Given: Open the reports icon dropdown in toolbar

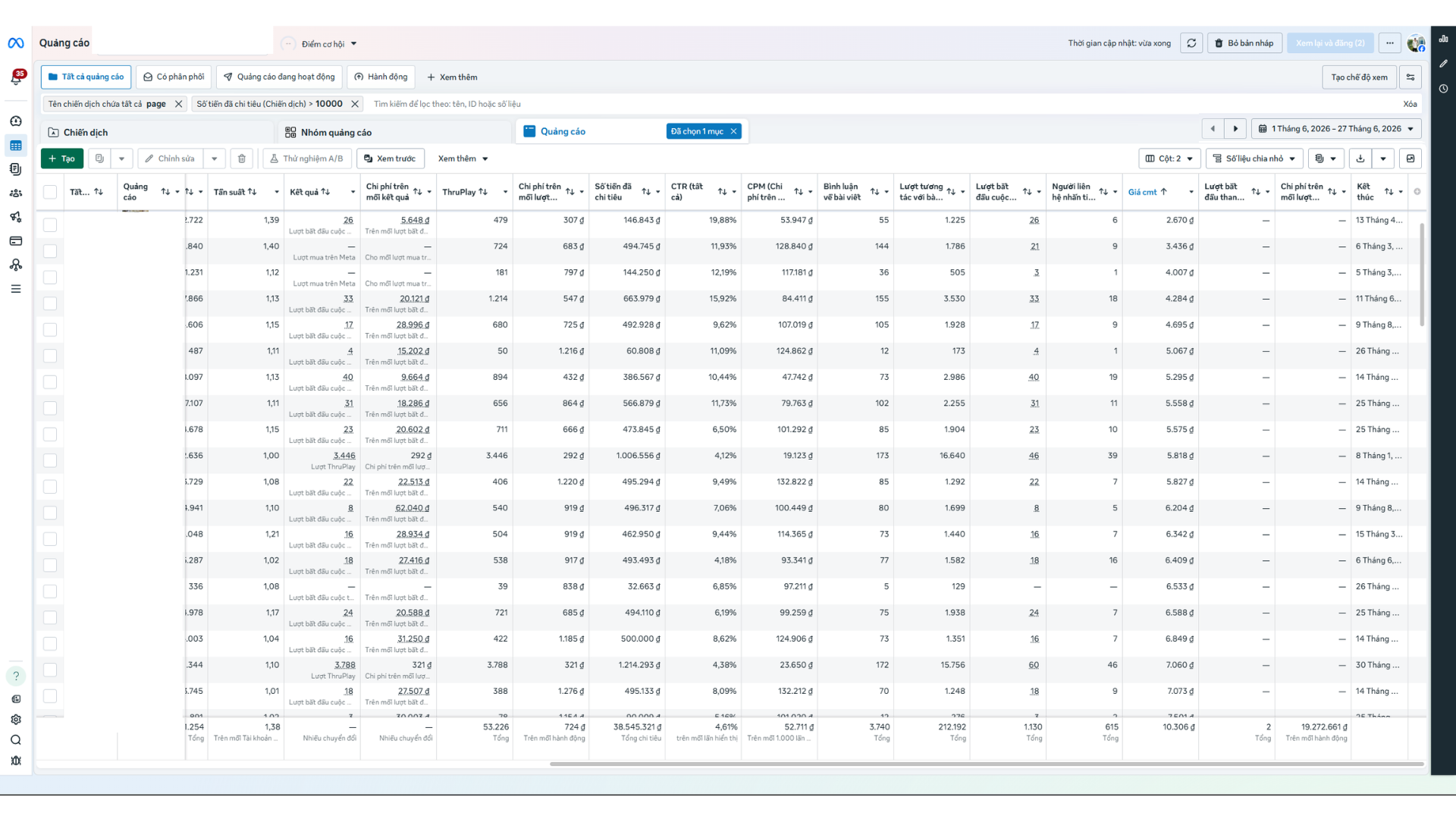Looking at the screenshot, I should (1326, 158).
